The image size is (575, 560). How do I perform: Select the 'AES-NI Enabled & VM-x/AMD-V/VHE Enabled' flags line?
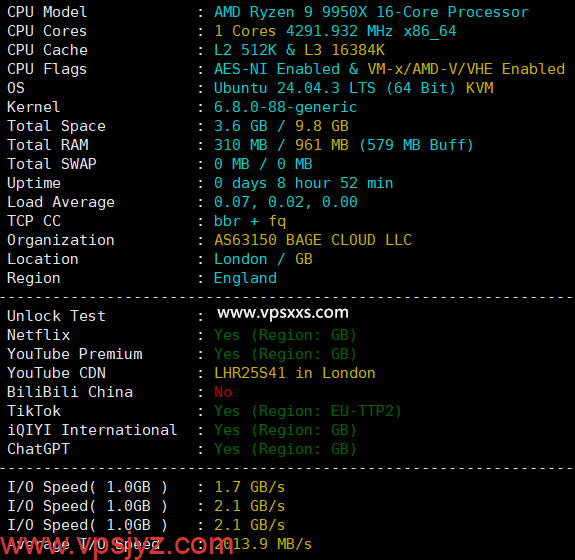coord(389,69)
